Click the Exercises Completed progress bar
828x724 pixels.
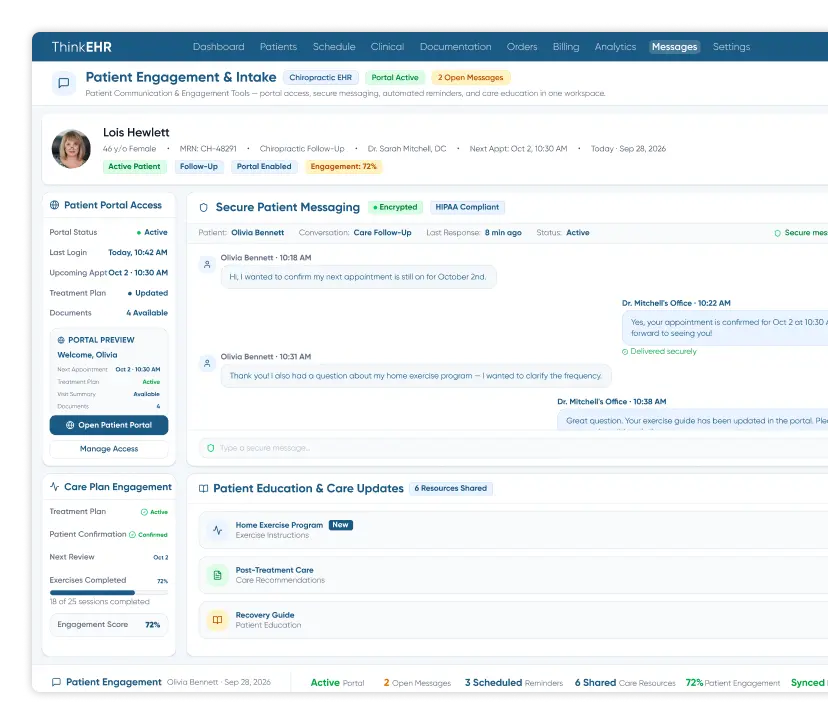(109, 593)
